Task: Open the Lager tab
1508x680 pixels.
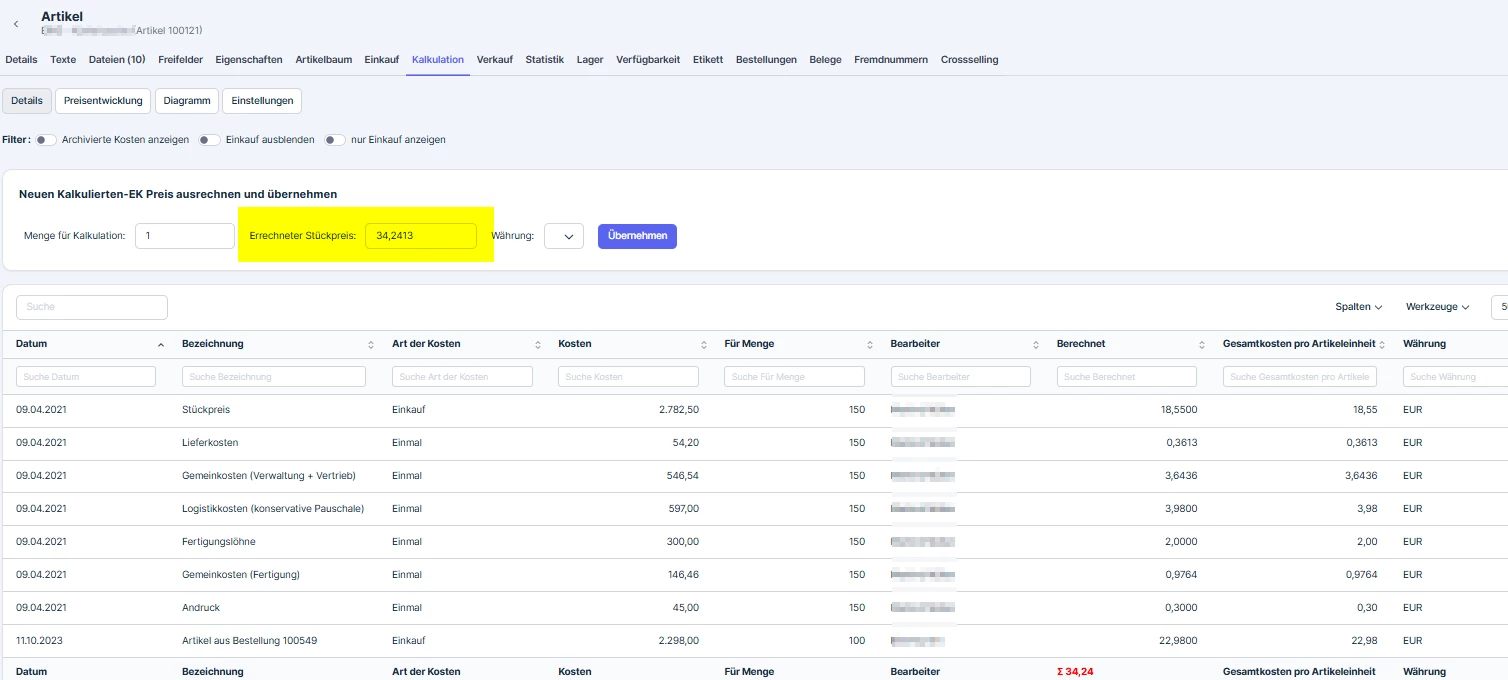Action: [x=590, y=60]
